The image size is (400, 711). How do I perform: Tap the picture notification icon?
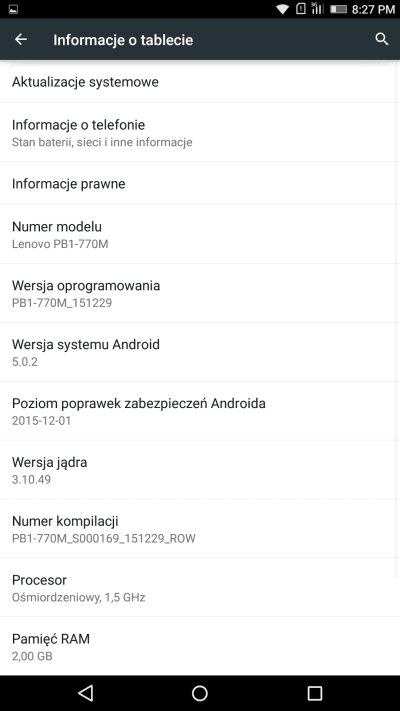pos(13,9)
